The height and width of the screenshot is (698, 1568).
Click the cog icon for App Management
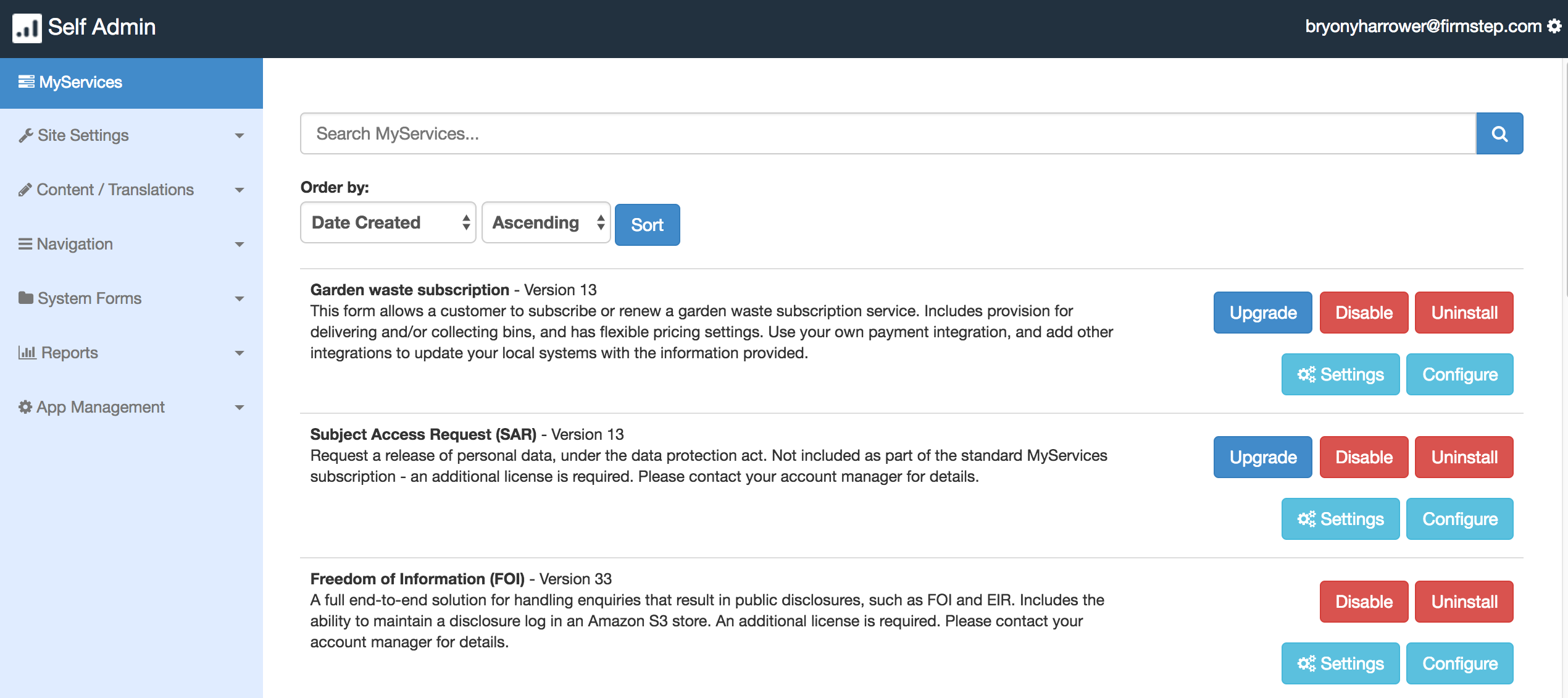(x=25, y=407)
